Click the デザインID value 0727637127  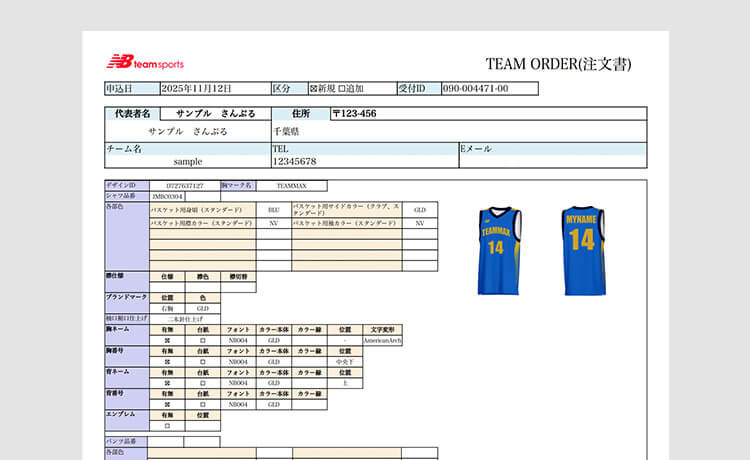[x=184, y=186]
